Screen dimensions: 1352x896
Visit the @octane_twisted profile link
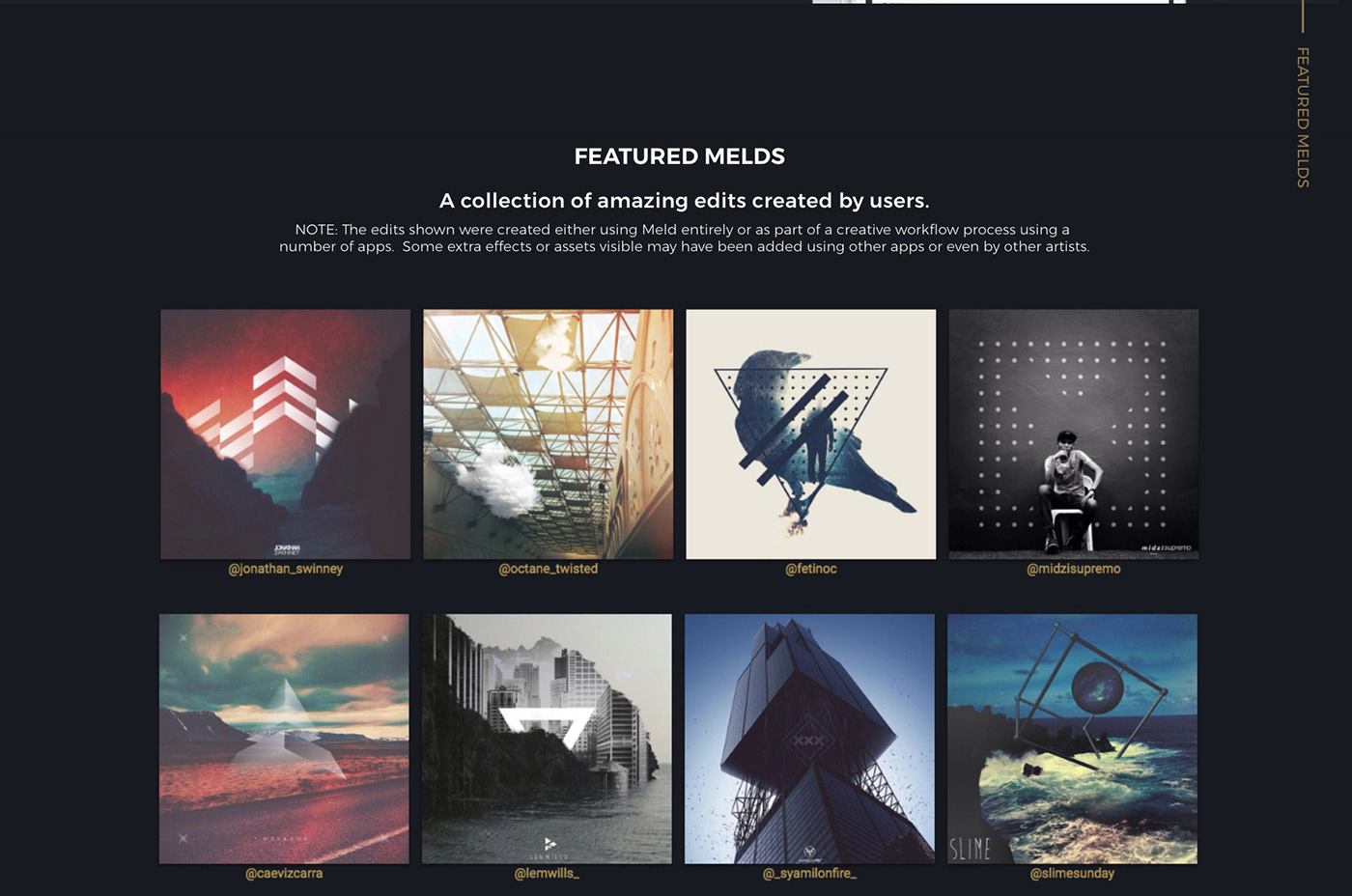(x=549, y=569)
